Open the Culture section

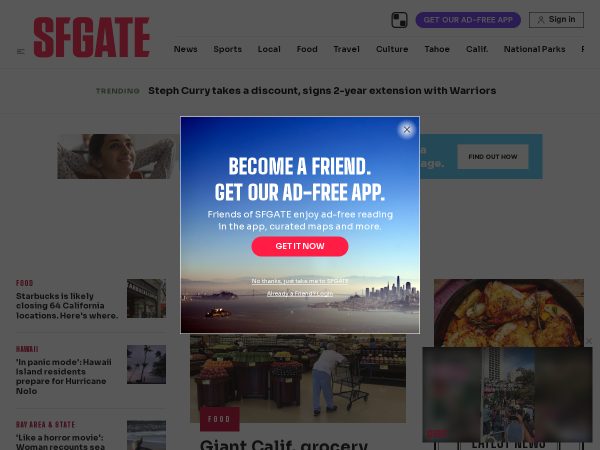(392, 49)
